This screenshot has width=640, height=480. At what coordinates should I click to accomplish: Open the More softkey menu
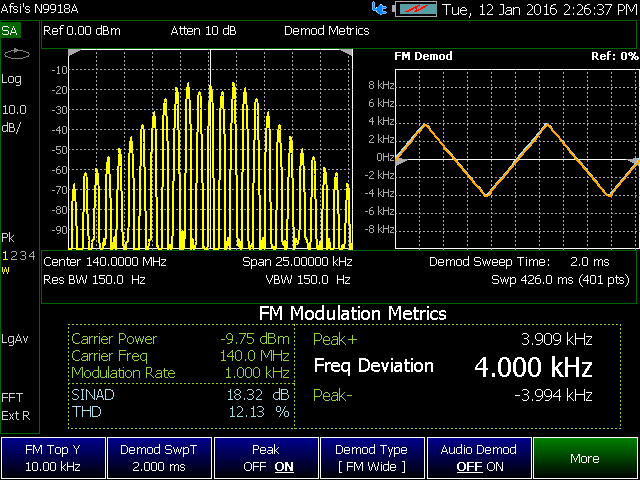[x=586, y=458]
